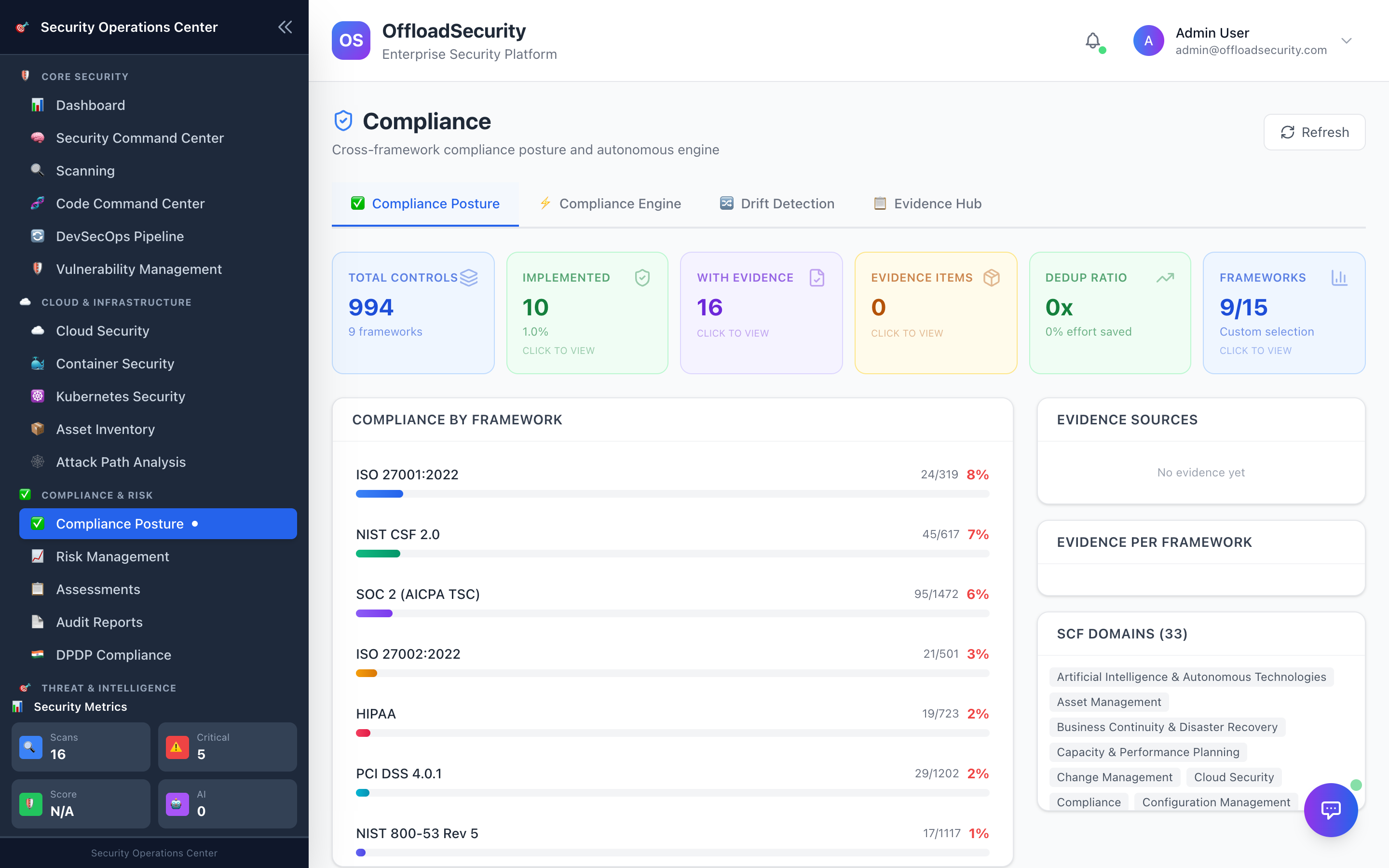1389x868 pixels.
Task: Click the NIST CSF 2.0 progress bar
Action: tap(672, 554)
